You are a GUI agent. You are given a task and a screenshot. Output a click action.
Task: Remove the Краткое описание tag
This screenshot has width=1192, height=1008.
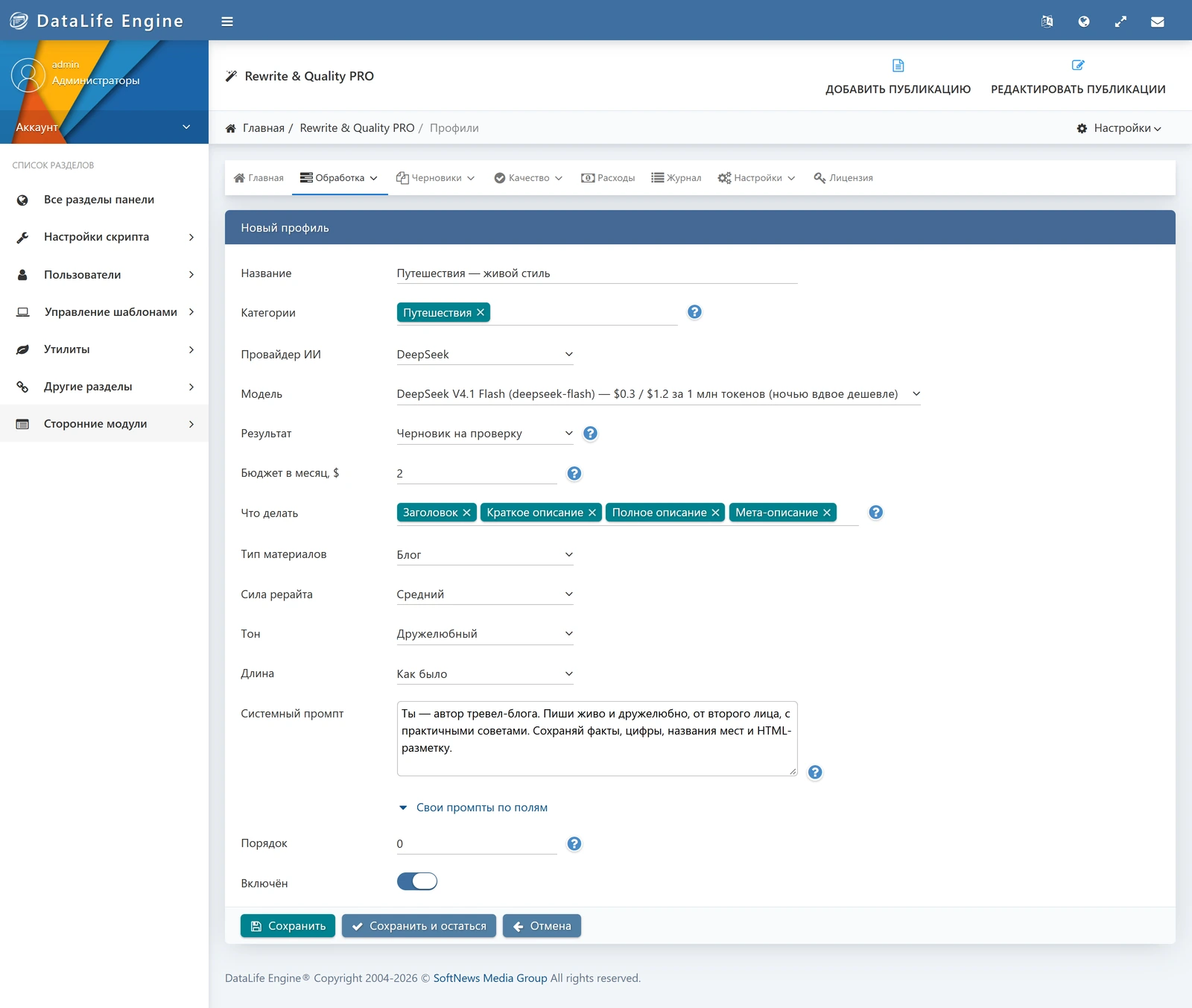tap(592, 513)
